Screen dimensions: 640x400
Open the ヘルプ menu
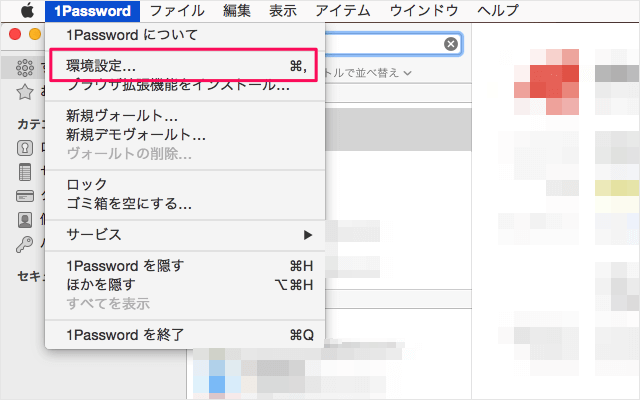pyautogui.click(x=498, y=11)
